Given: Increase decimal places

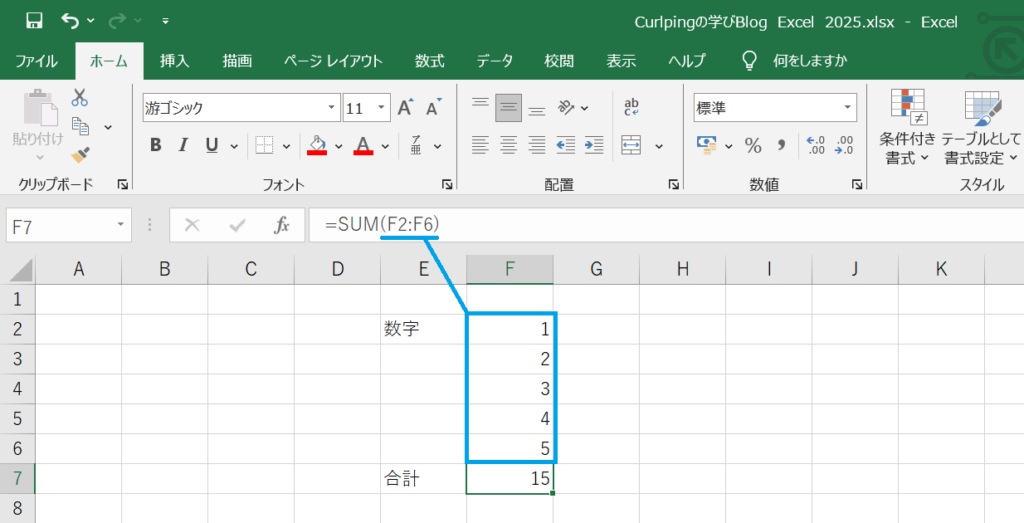Looking at the screenshot, I should [x=816, y=145].
